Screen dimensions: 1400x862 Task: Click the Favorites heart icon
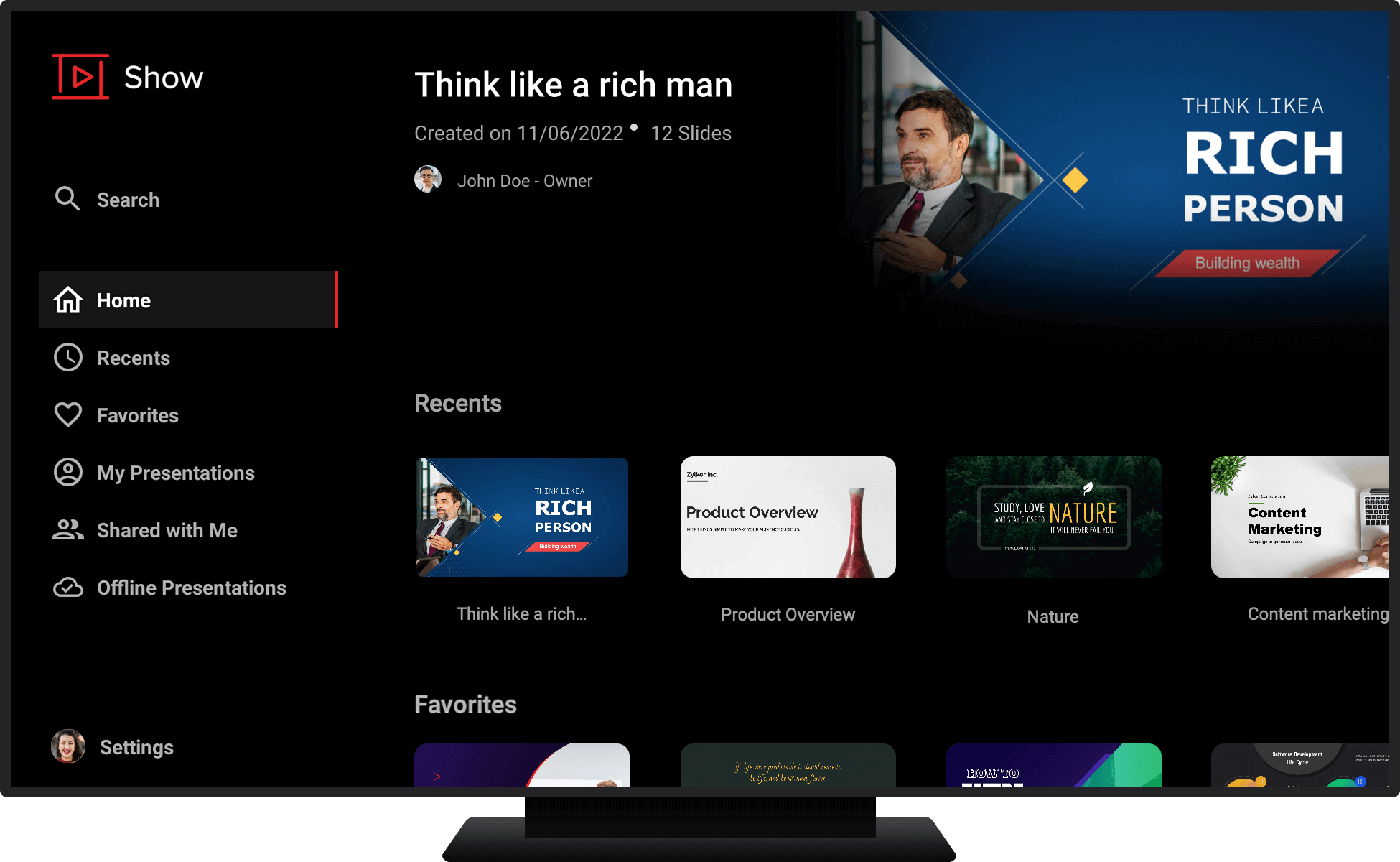click(68, 415)
